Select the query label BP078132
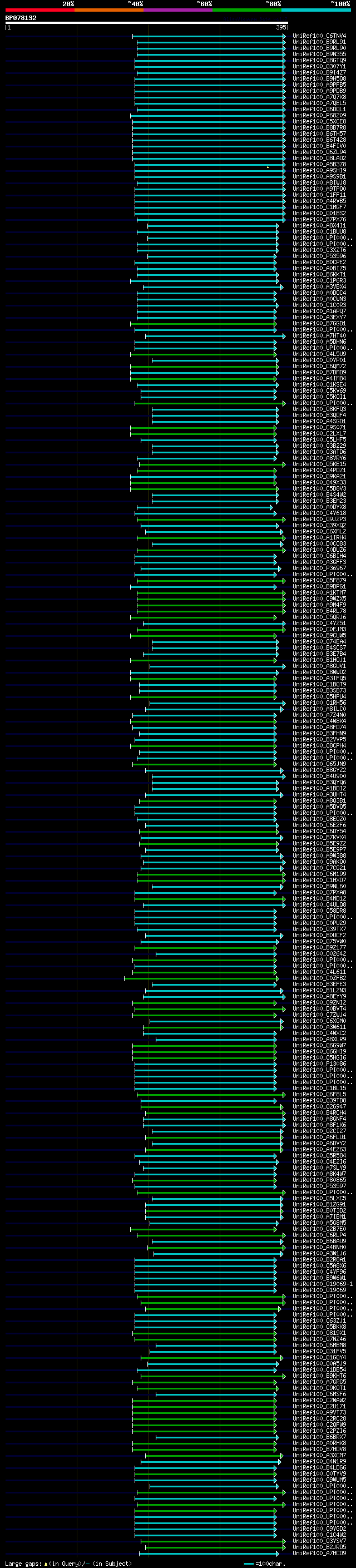 click(x=21, y=18)
